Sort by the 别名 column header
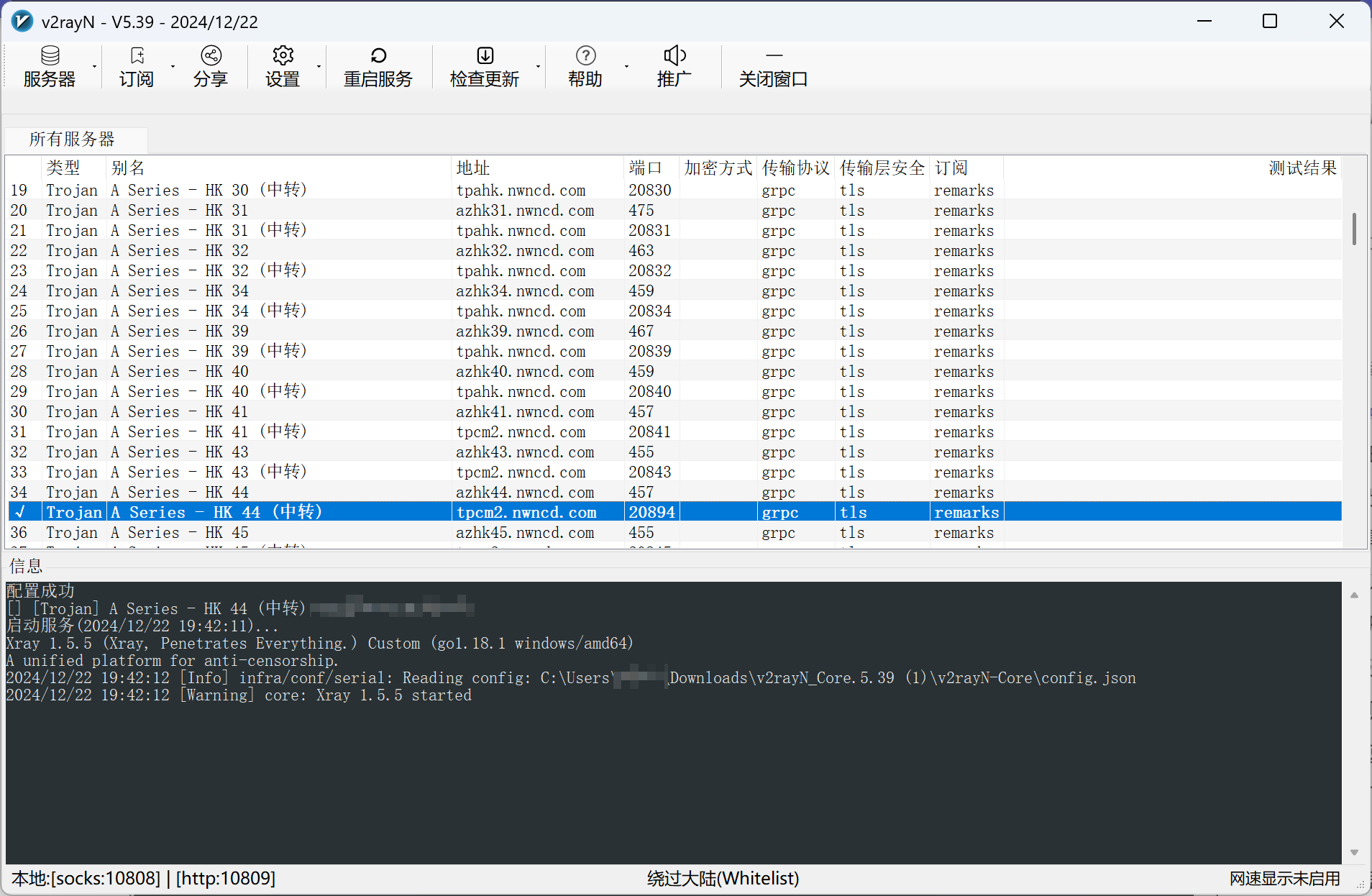This screenshot has width=1372, height=896. pyautogui.click(x=278, y=168)
